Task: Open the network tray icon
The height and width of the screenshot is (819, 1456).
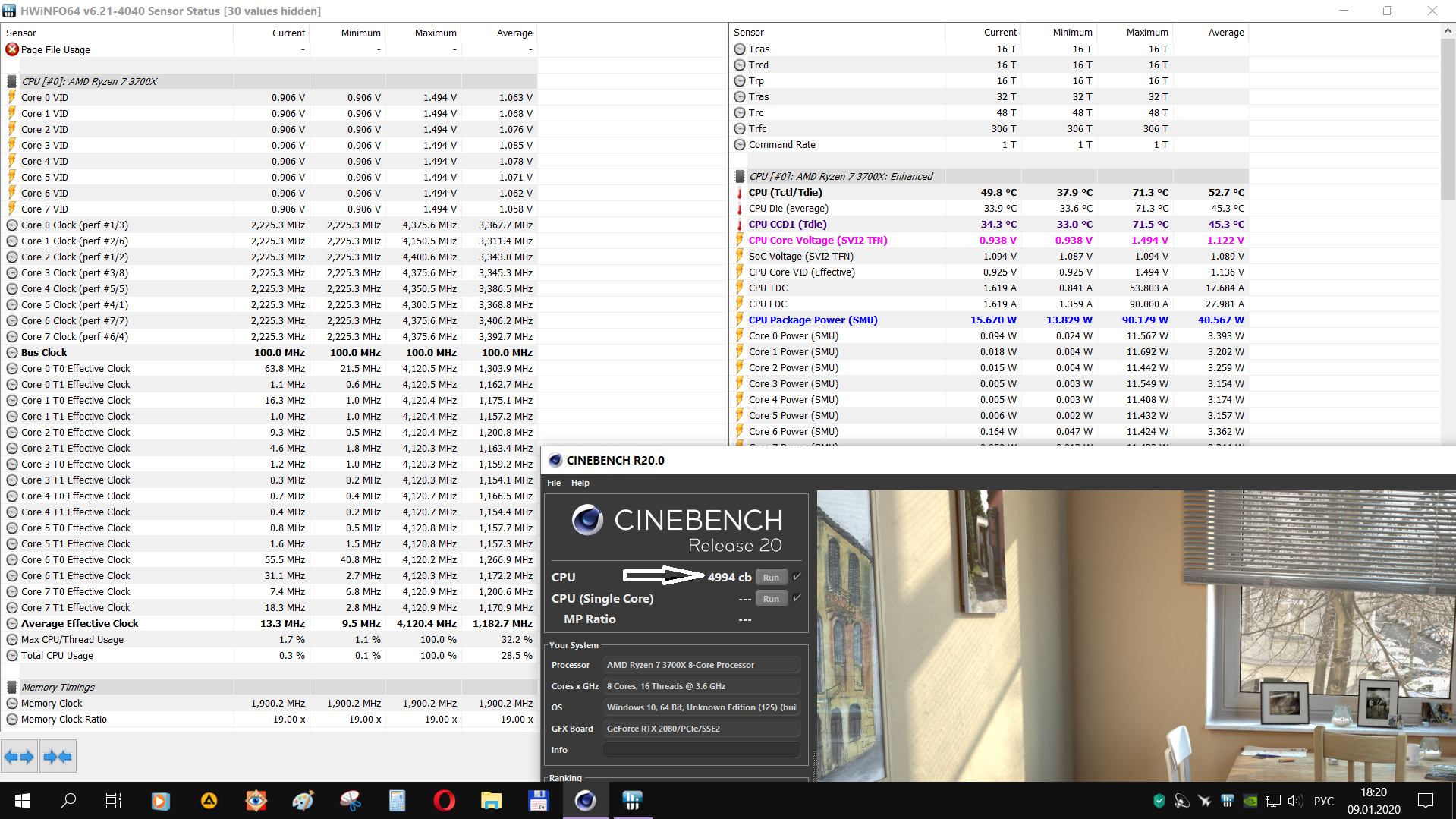Action: tap(1273, 801)
